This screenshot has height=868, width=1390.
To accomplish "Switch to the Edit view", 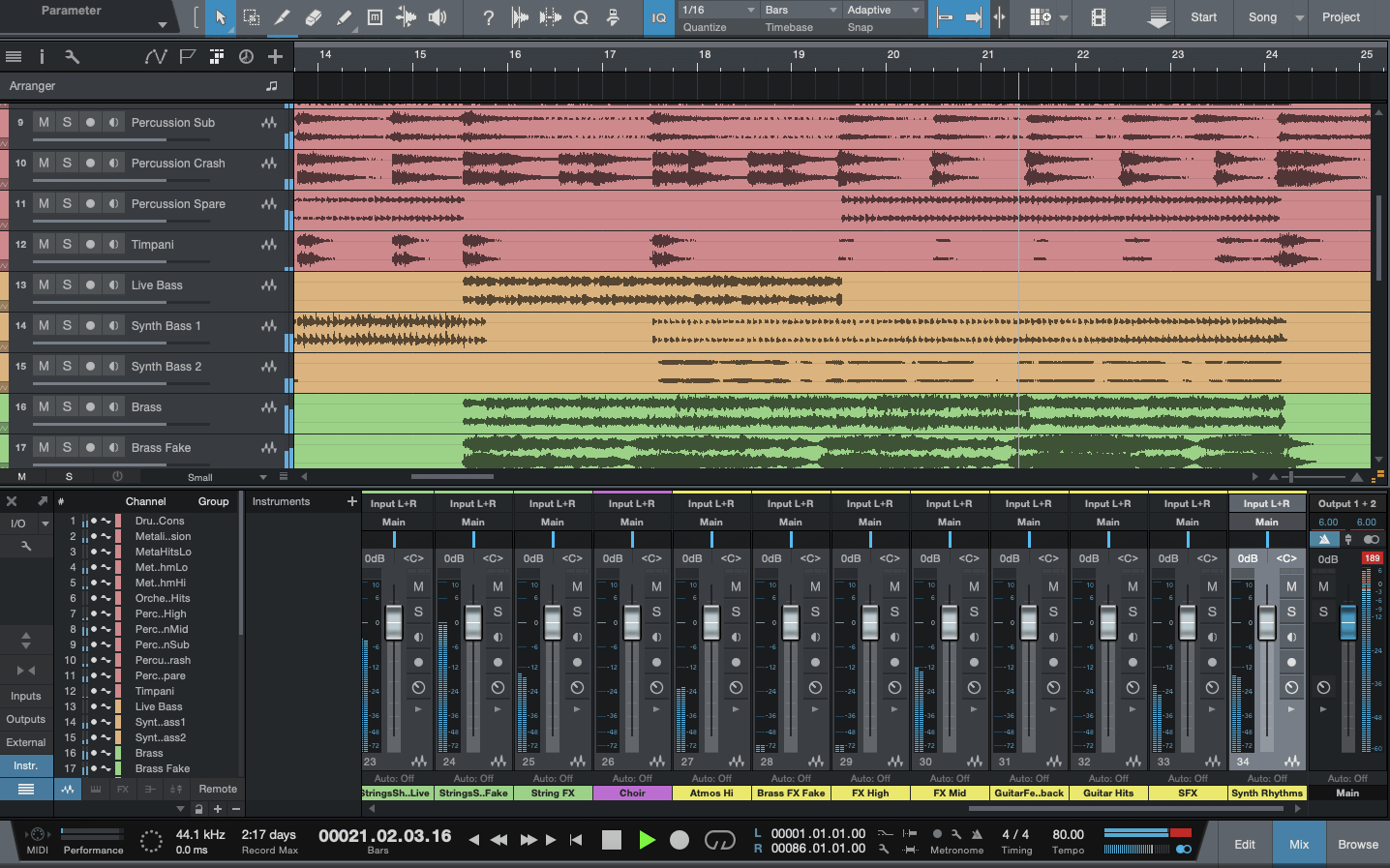I will tap(1244, 843).
